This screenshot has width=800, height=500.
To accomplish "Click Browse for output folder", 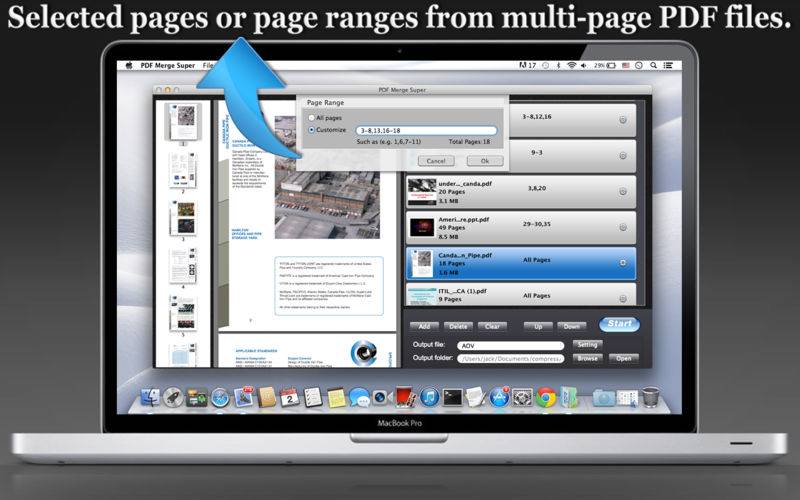I will tap(587, 359).
